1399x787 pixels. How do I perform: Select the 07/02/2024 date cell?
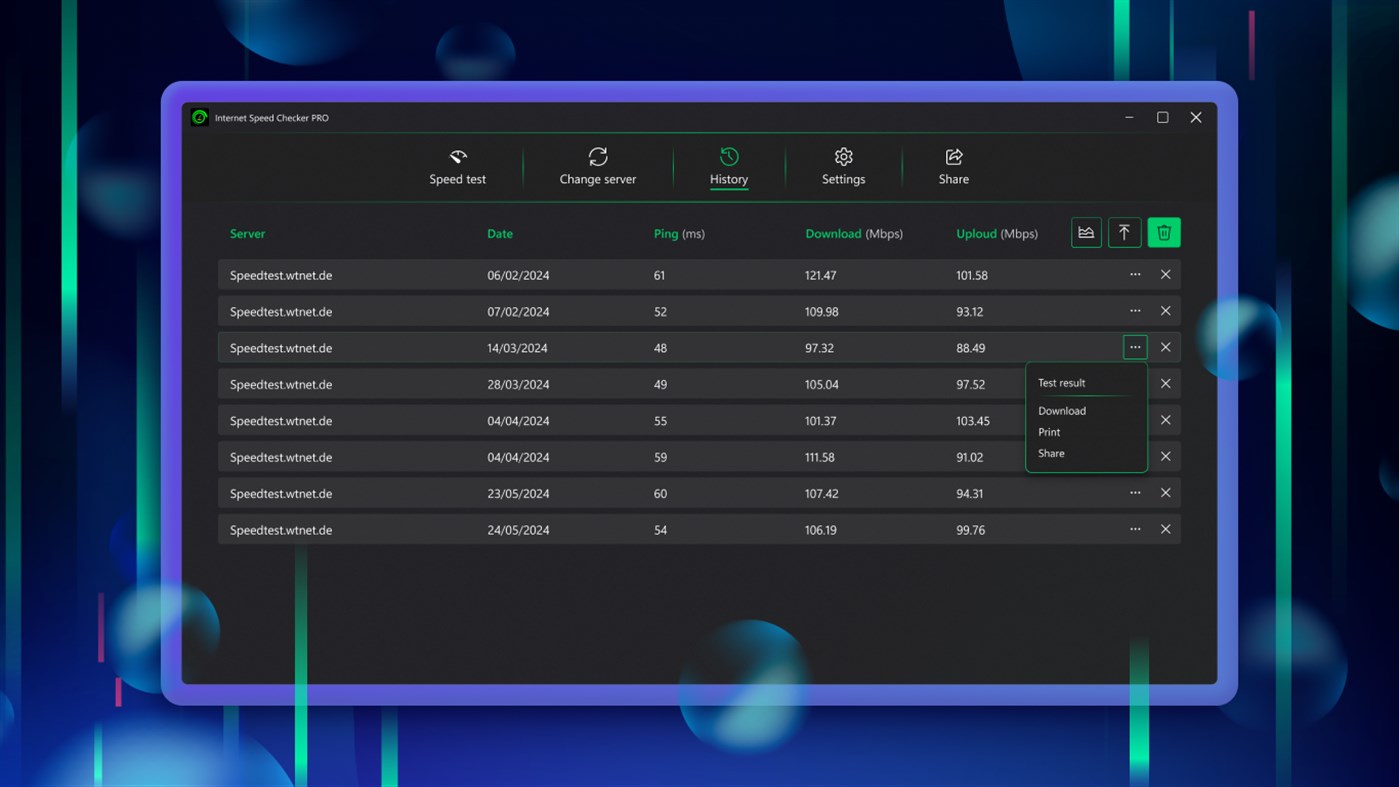coord(518,312)
